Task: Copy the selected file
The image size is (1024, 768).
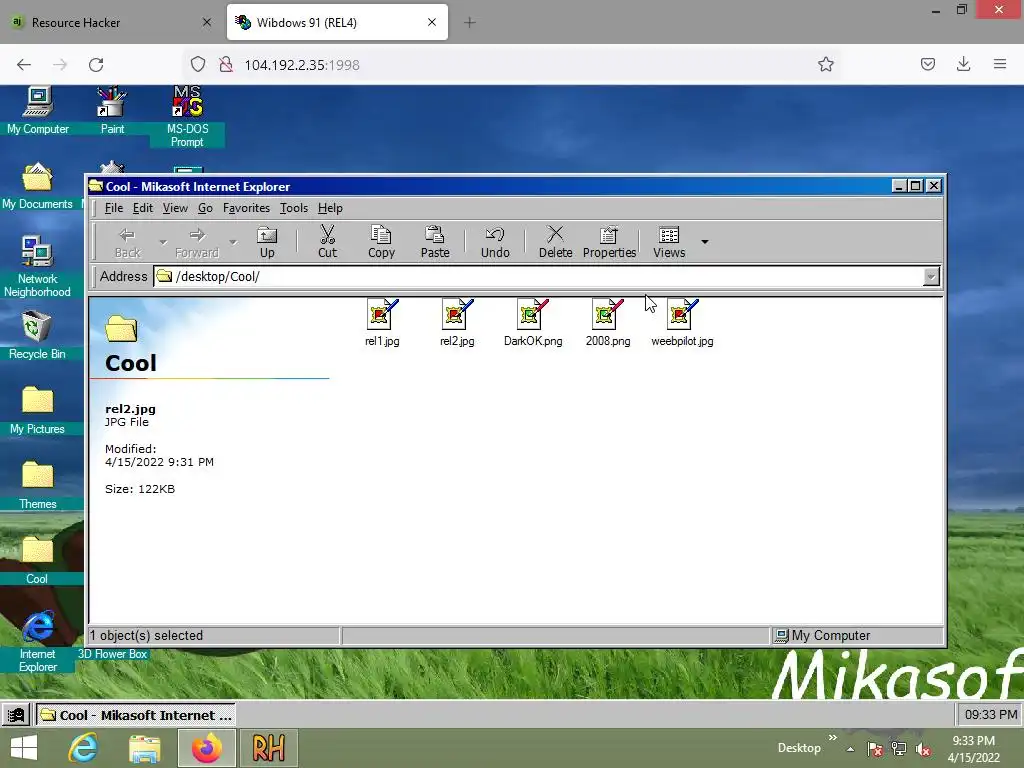Action: [x=381, y=242]
